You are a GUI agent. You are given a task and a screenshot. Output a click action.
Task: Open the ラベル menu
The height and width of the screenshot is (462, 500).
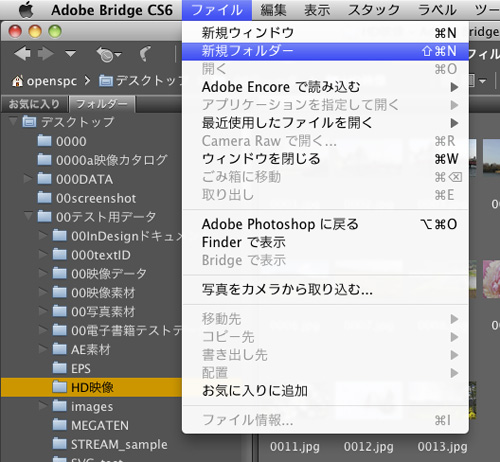point(437,10)
